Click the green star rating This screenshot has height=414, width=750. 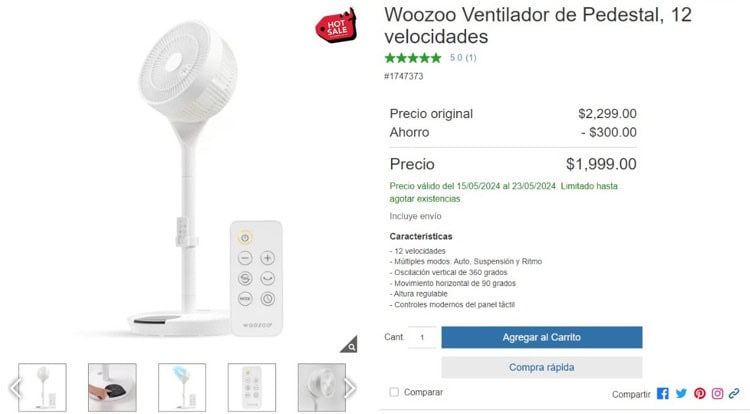[x=413, y=58]
